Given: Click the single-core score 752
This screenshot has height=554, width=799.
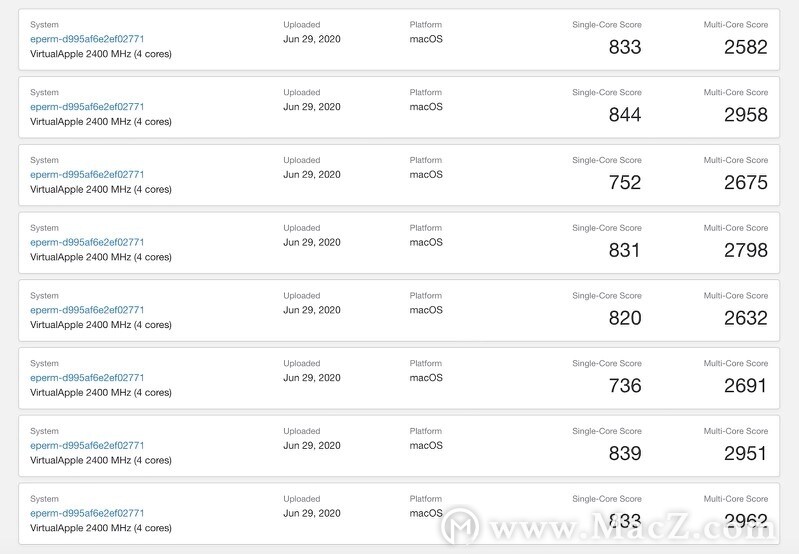Looking at the screenshot, I should [x=625, y=182].
